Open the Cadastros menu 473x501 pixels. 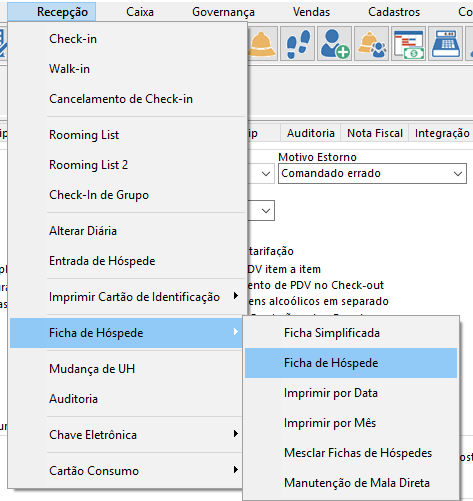(x=394, y=12)
